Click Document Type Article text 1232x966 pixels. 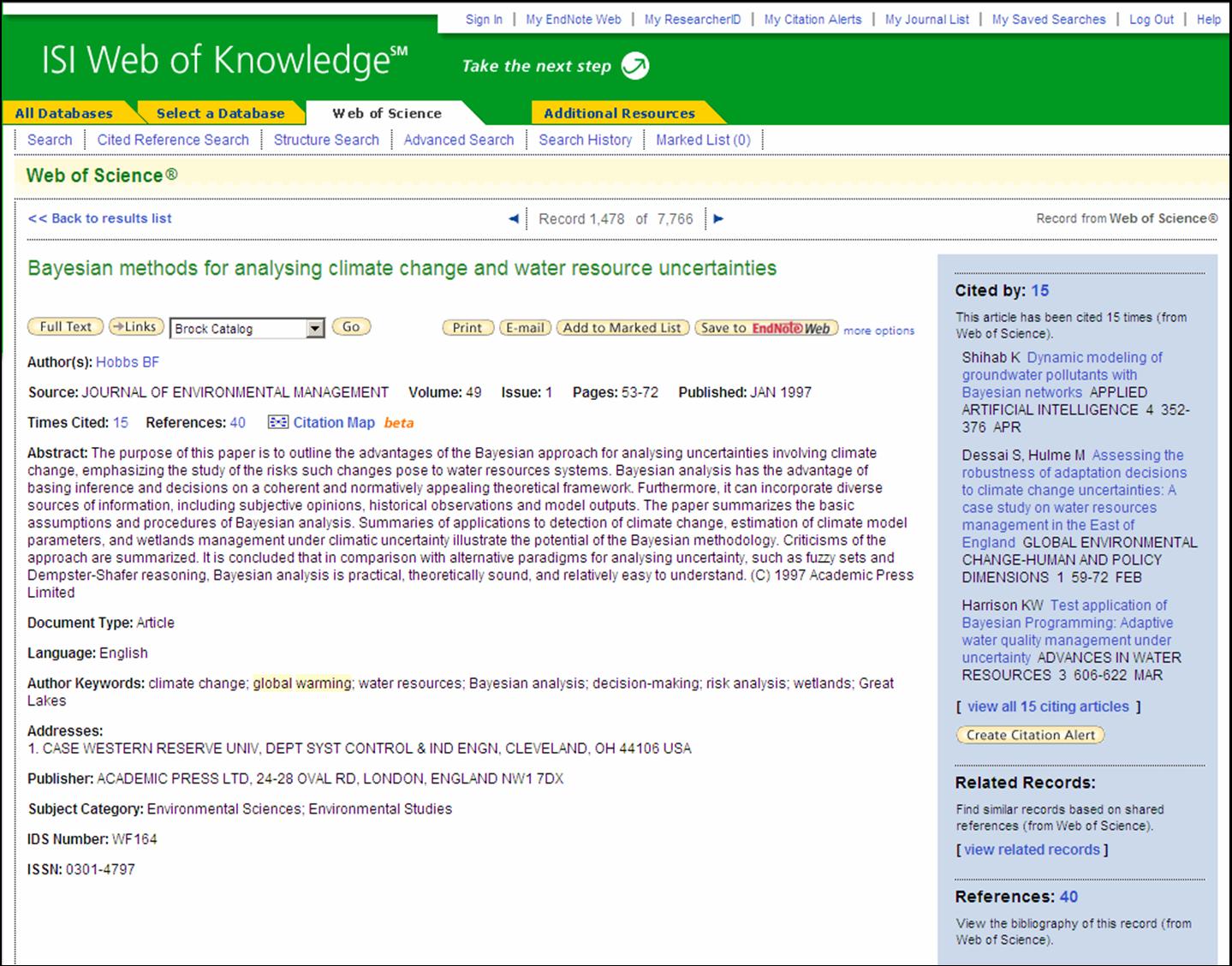[101, 623]
